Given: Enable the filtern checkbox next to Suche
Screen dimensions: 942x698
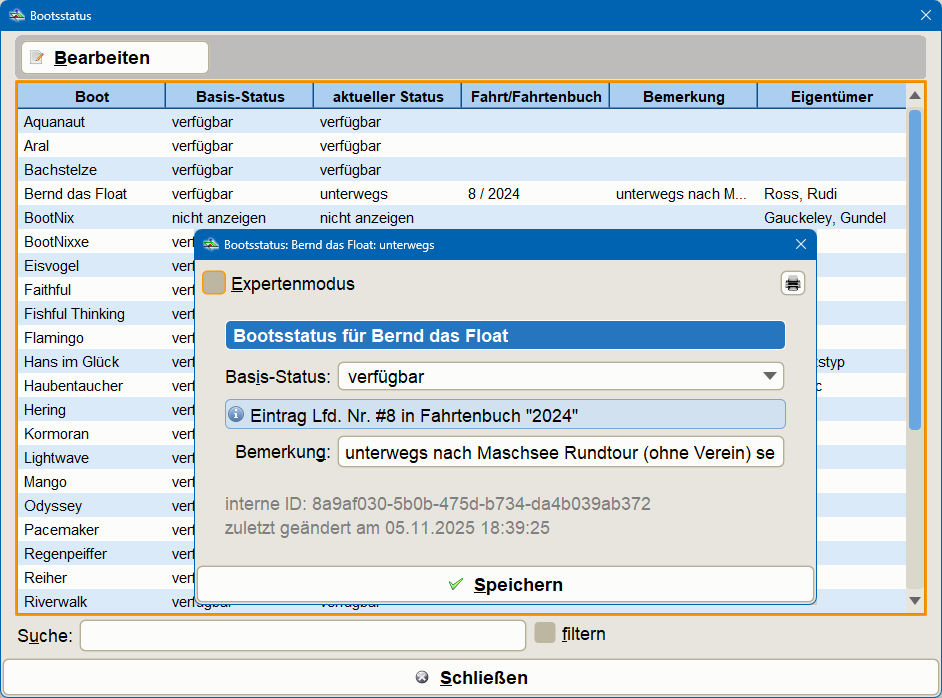Looking at the screenshot, I should (545, 634).
